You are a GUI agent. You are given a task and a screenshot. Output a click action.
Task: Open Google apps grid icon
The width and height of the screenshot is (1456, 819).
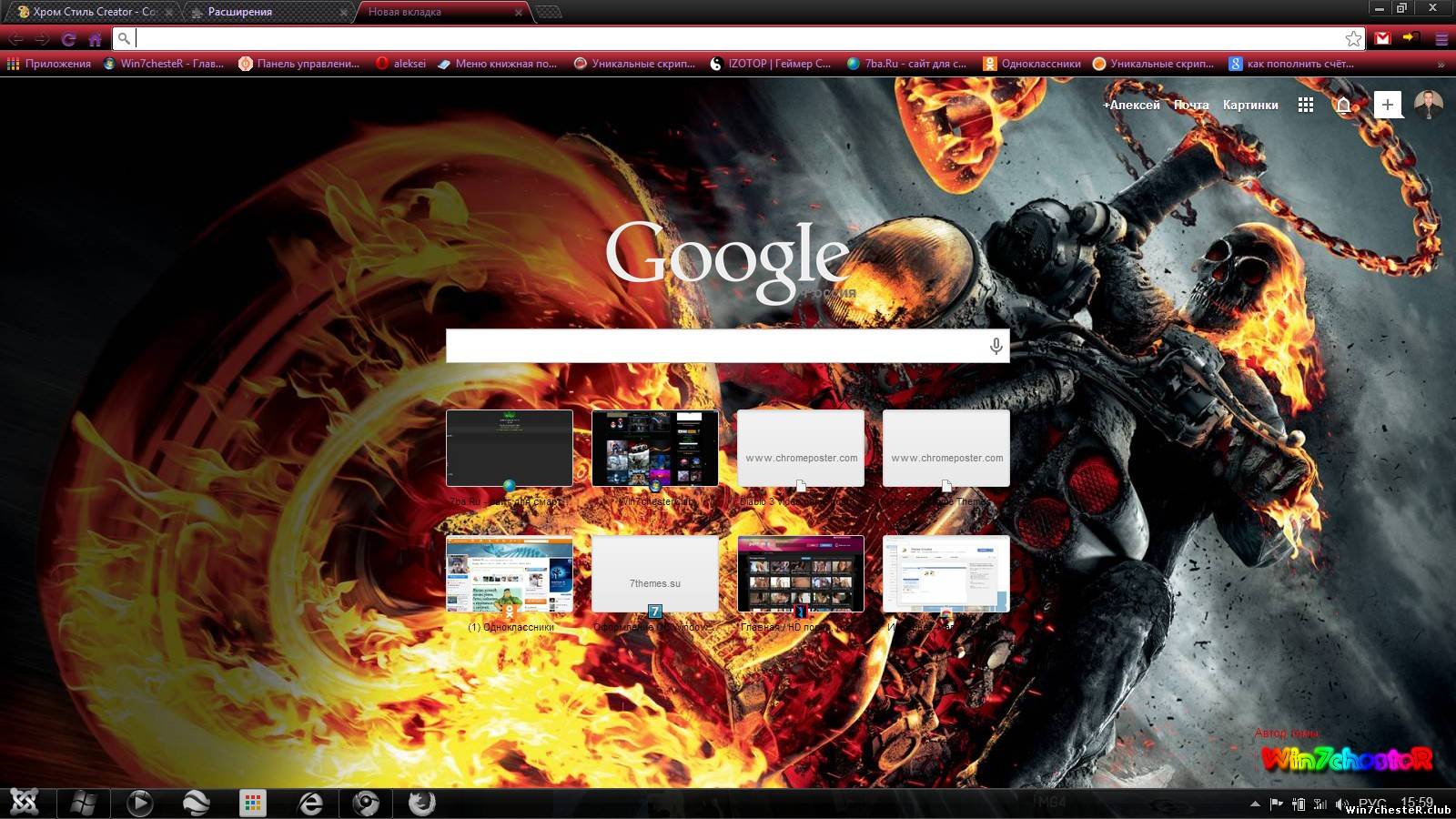[1306, 105]
